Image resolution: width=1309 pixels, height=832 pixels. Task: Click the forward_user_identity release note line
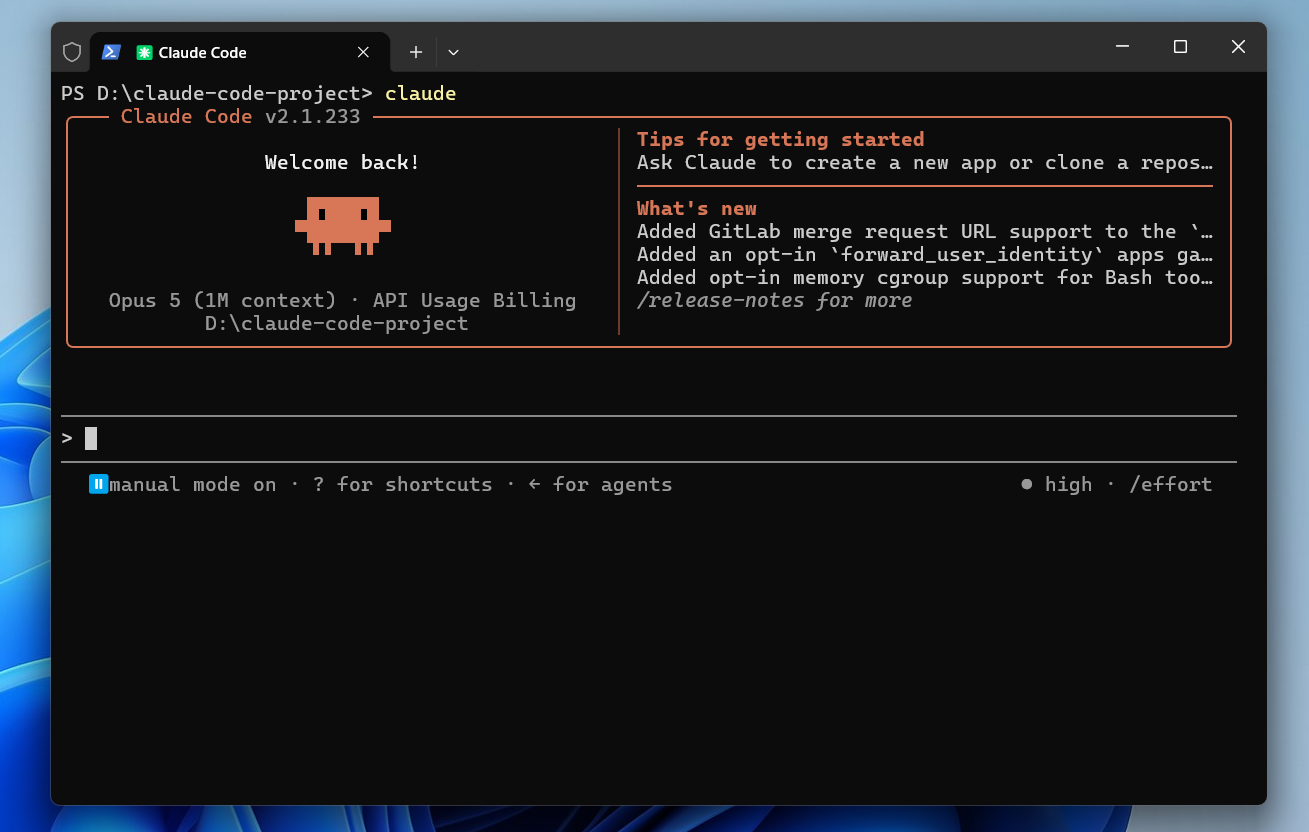pos(925,254)
